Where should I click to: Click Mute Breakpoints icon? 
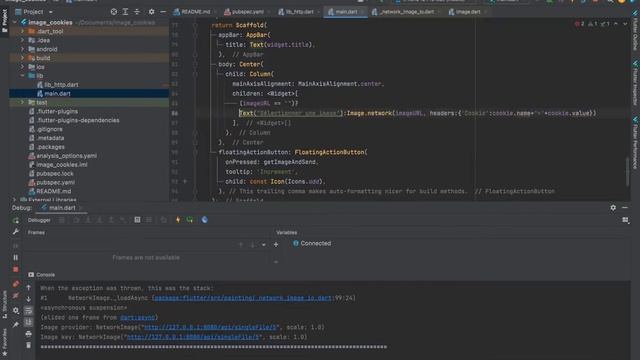[x=16, y=295]
